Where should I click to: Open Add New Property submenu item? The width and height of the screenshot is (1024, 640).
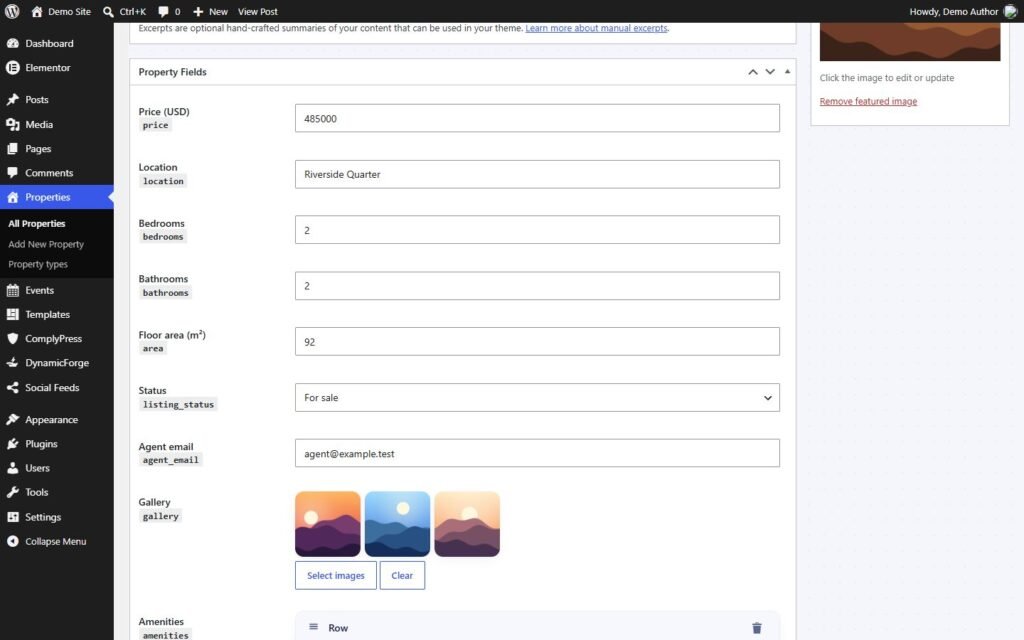[46, 244]
